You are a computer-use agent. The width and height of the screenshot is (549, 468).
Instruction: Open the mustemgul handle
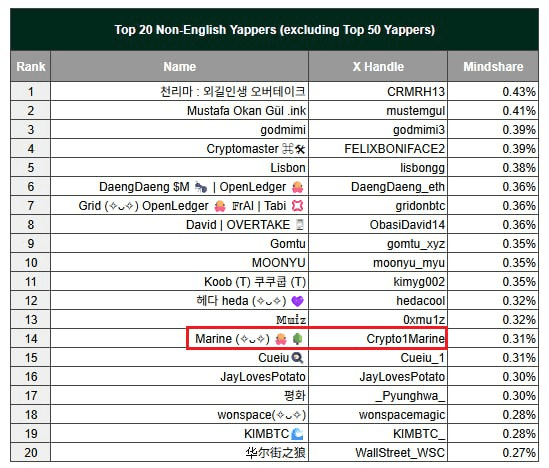click(x=416, y=111)
